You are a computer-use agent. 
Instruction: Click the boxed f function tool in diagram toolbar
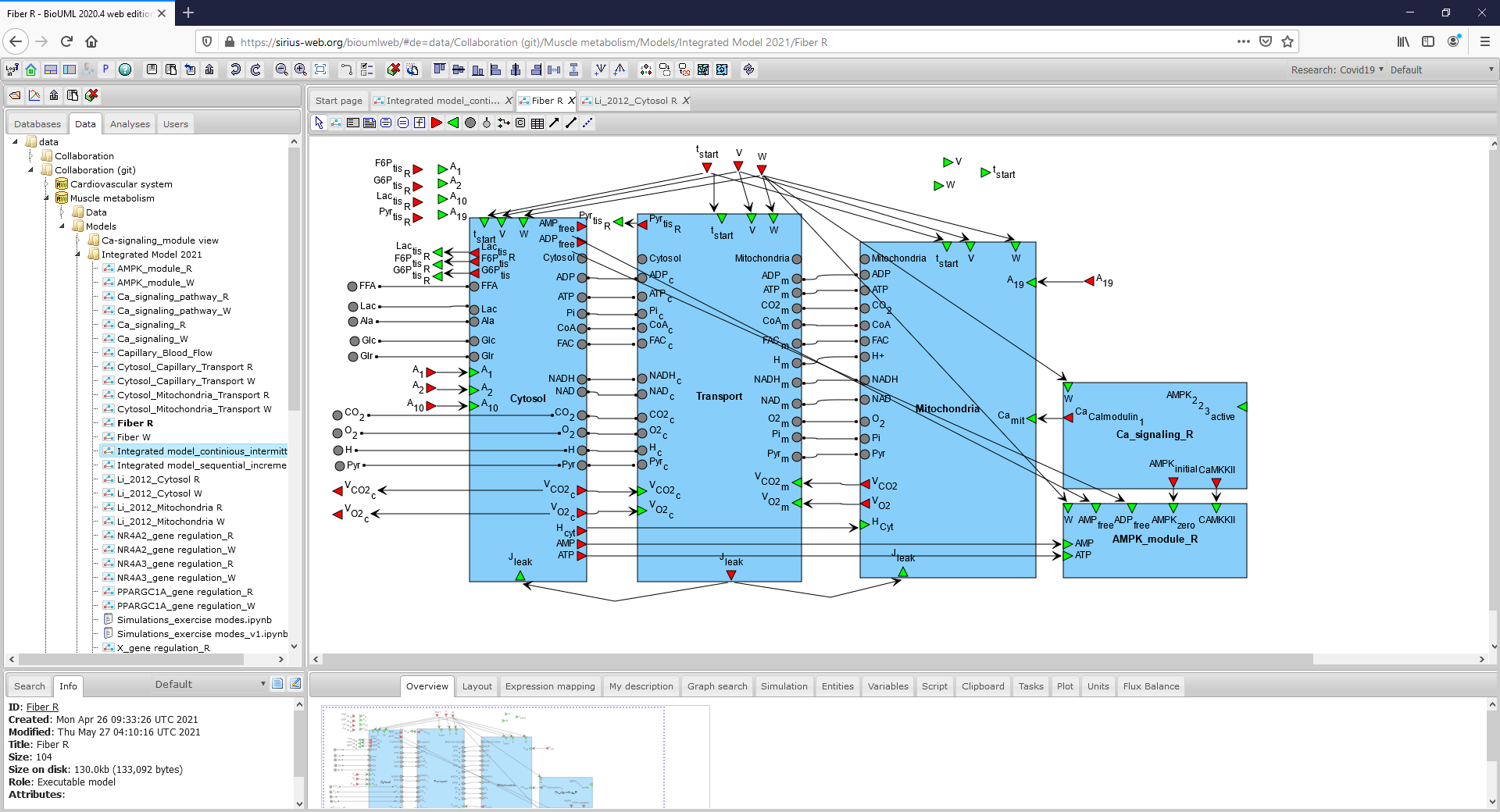pos(420,123)
